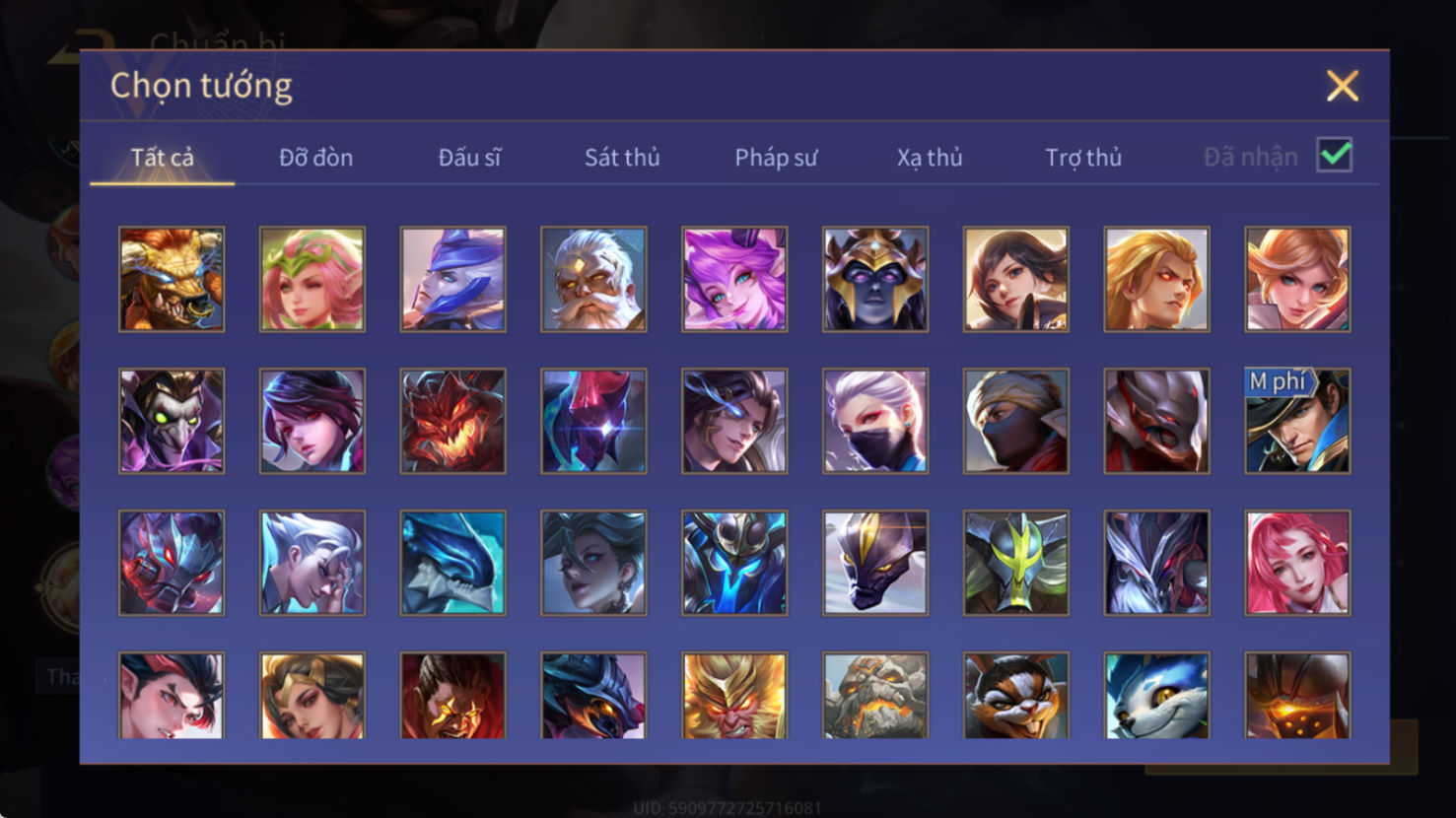The height and width of the screenshot is (818, 1456).
Task: Close the Chọn tướng dialog
Action: [x=1342, y=86]
